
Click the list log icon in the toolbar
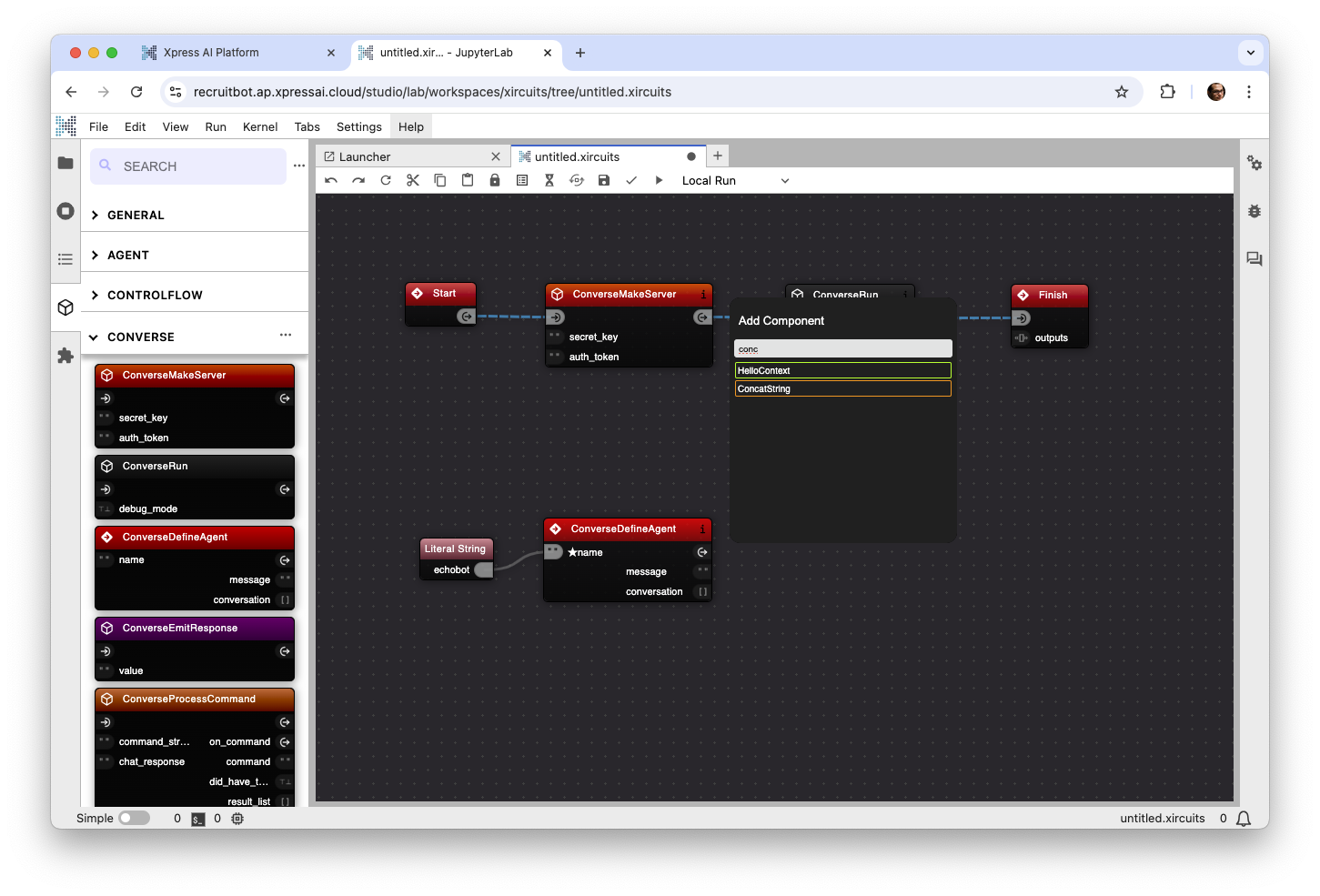522,180
